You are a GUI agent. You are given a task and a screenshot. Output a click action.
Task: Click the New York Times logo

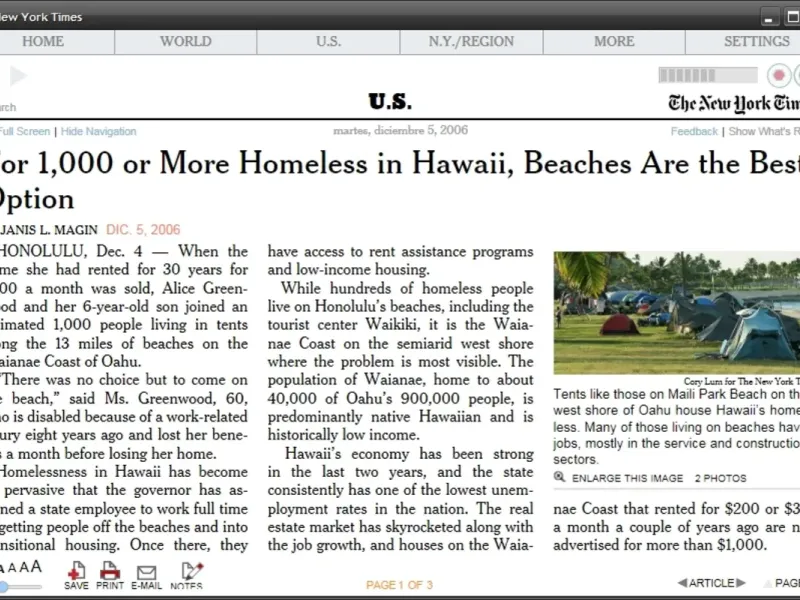[734, 104]
